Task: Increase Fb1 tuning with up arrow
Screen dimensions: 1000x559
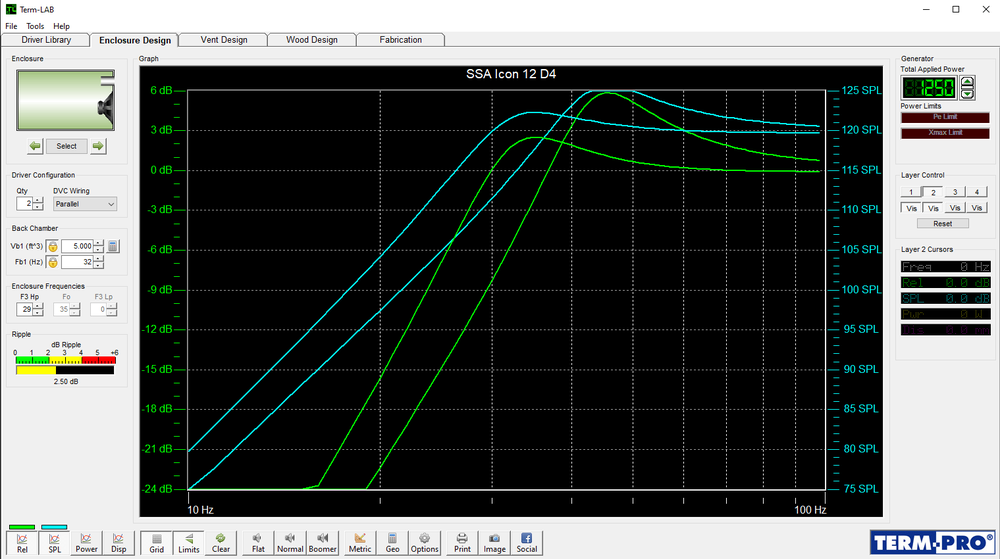Action: pyautogui.click(x=98, y=259)
